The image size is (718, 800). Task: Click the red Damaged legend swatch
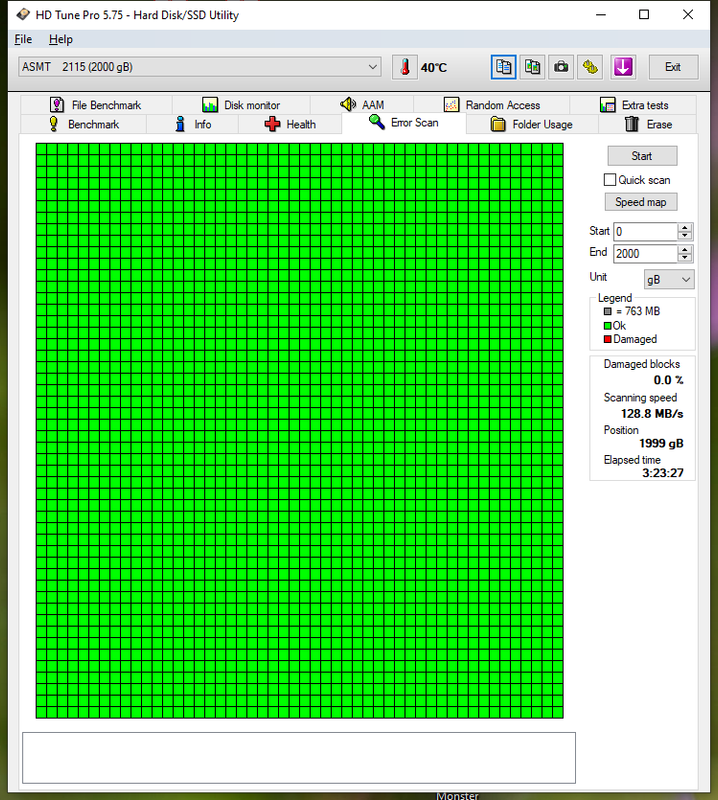(607, 339)
